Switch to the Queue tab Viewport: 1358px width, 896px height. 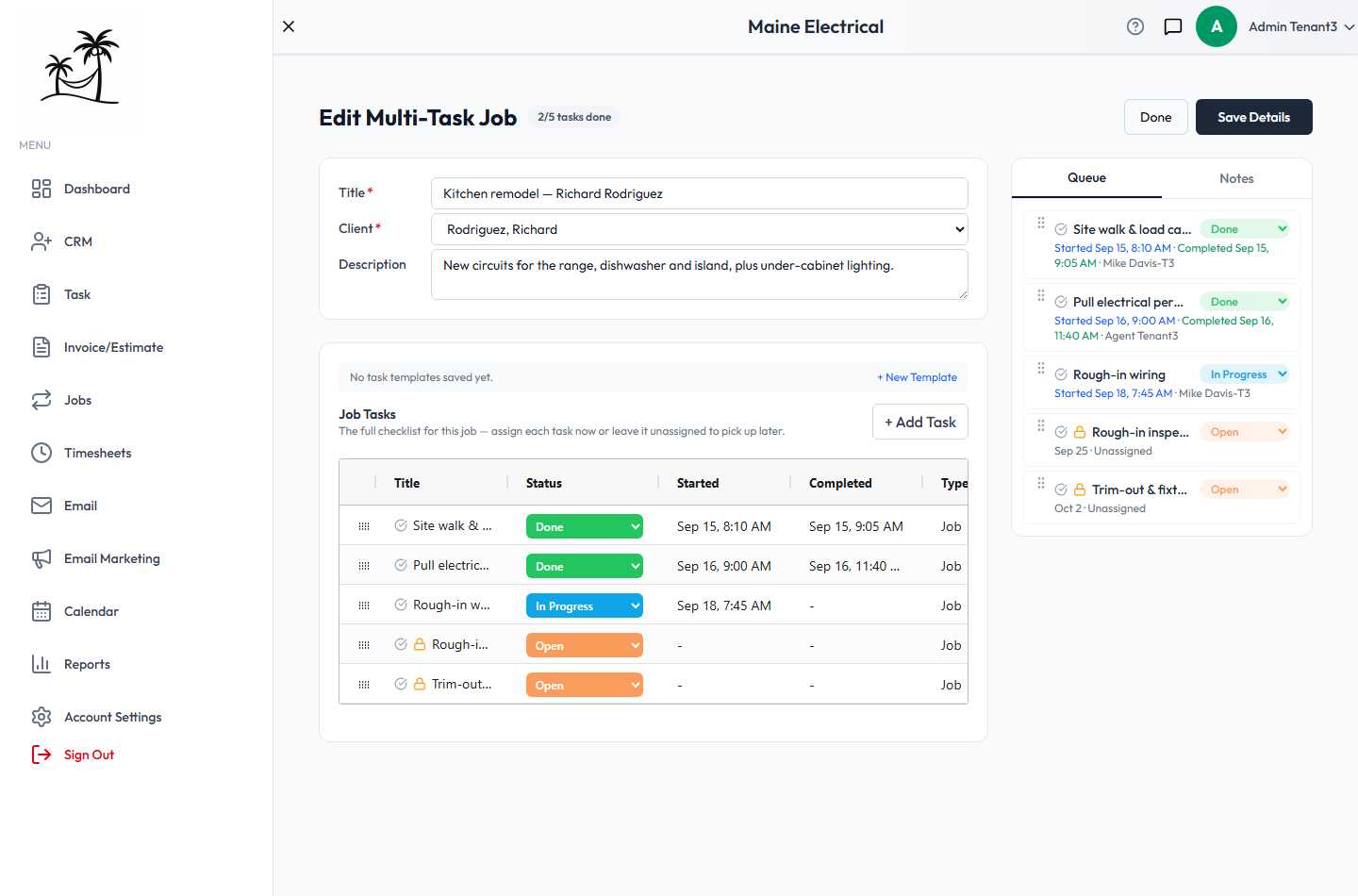1086,178
